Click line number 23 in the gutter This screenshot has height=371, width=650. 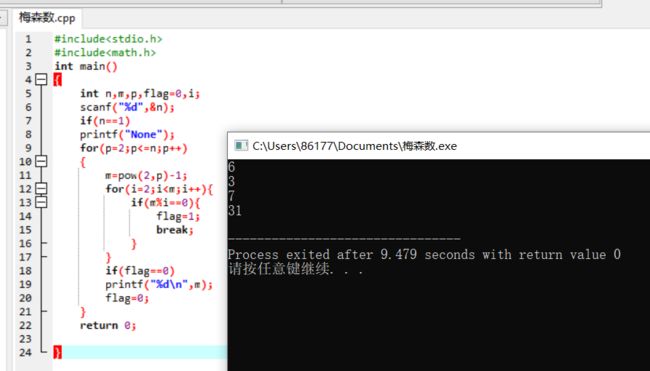25,339
